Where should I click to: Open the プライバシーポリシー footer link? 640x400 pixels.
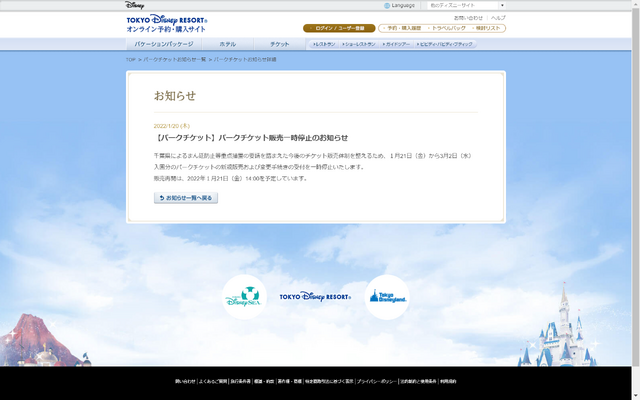pos(376,382)
